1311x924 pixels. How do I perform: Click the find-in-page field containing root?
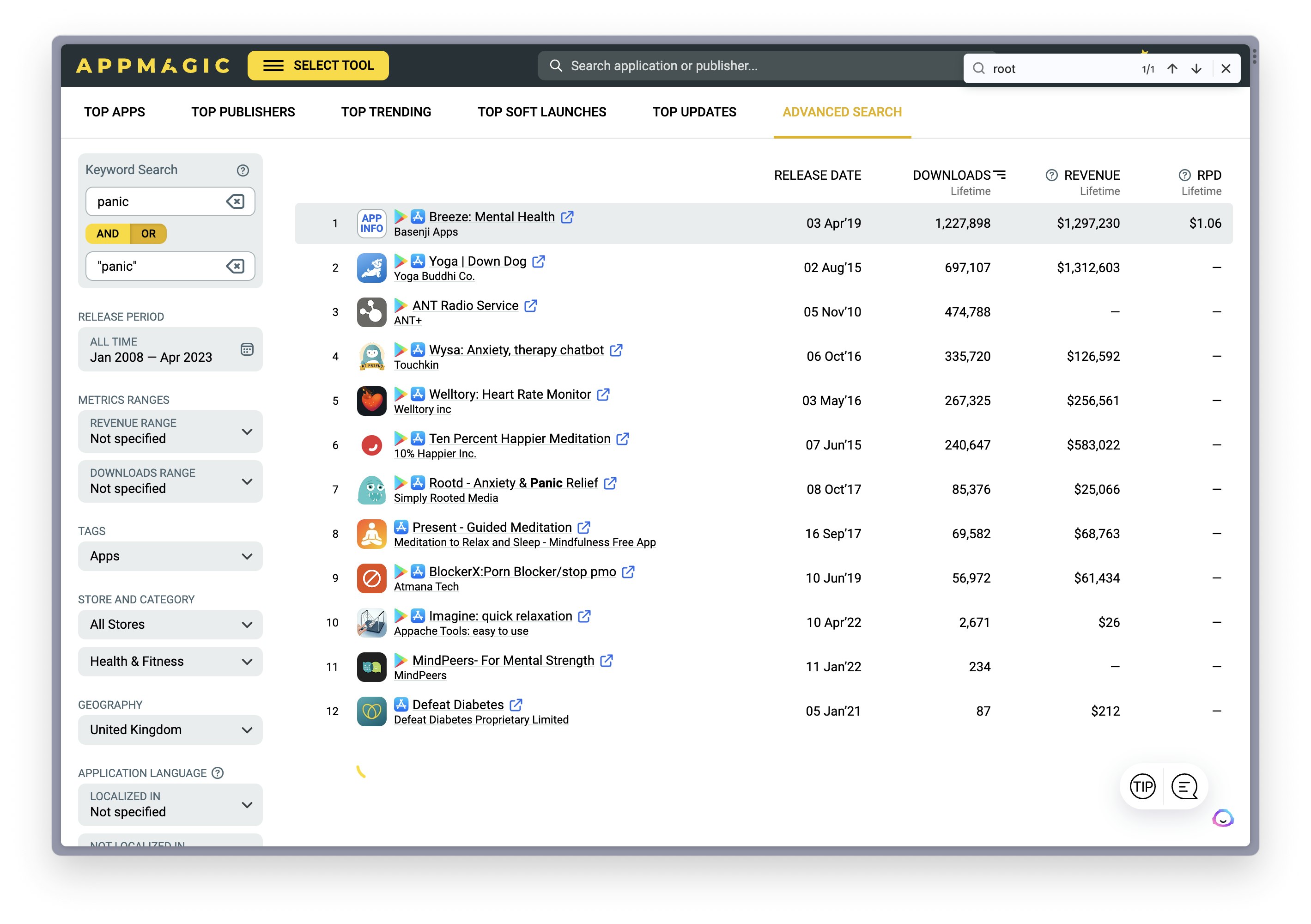pos(1062,68)
